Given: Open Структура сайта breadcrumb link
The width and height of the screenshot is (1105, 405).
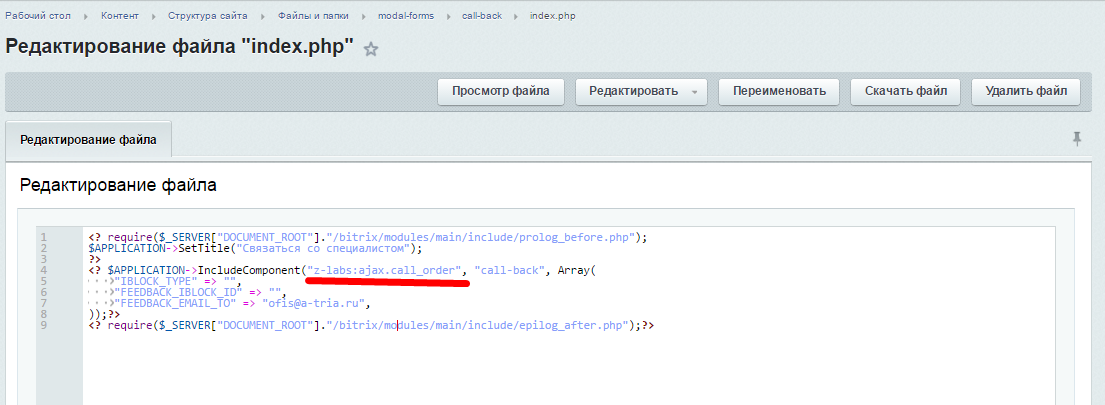Looking at the screenshot, I should click(207, 15).
